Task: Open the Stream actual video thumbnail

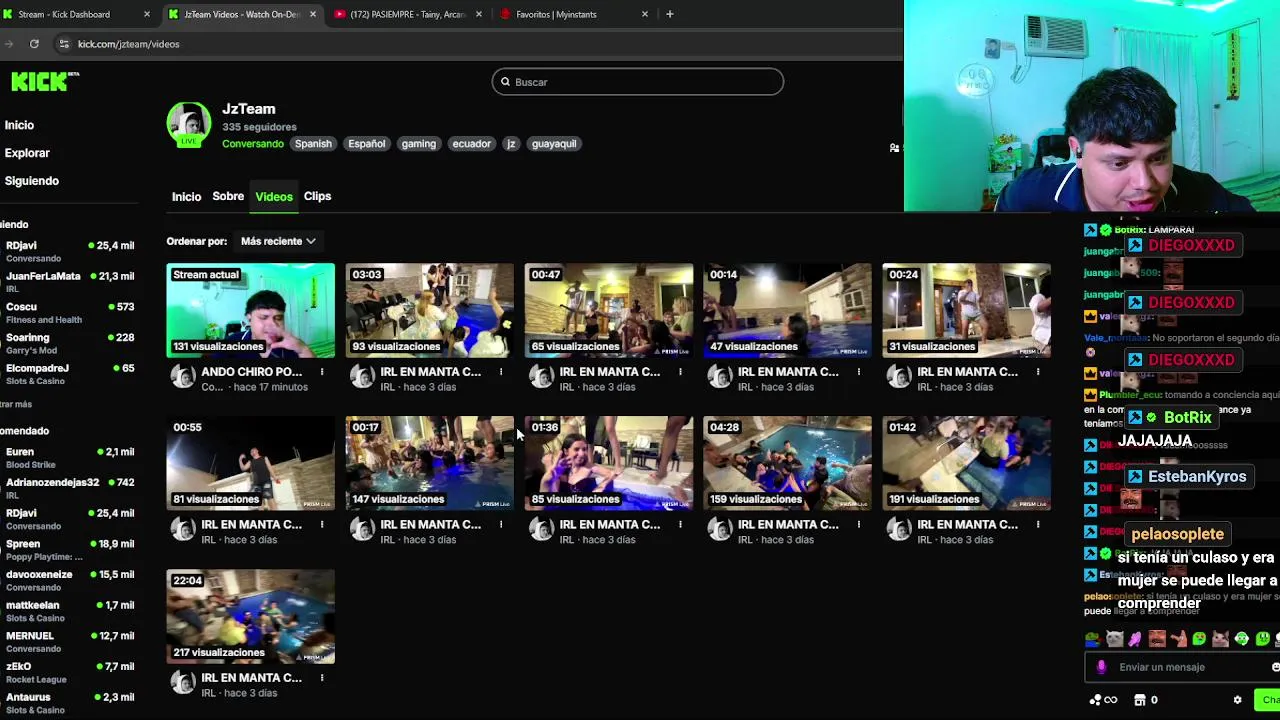Action: point(251,310)
